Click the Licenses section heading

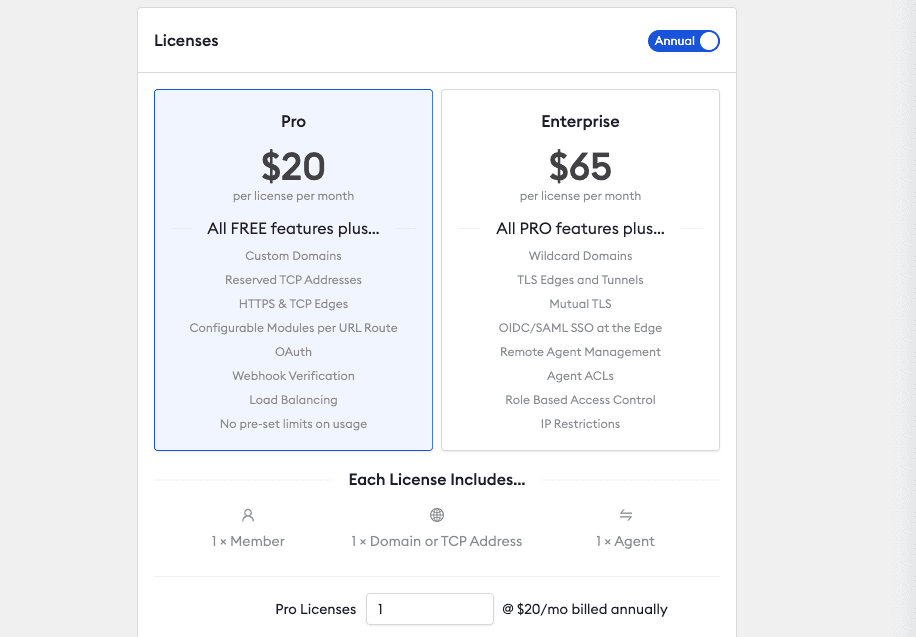[186, 41]
